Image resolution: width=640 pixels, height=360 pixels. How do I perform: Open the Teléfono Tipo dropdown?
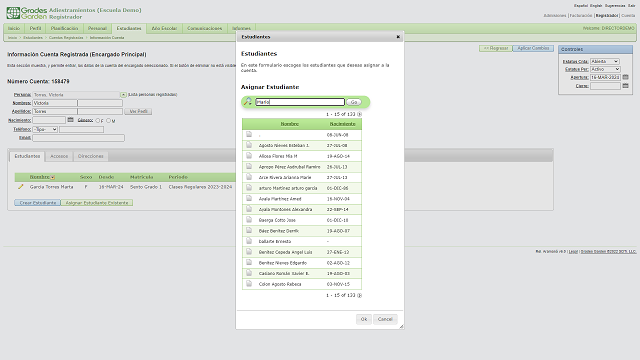click(45, 129)
